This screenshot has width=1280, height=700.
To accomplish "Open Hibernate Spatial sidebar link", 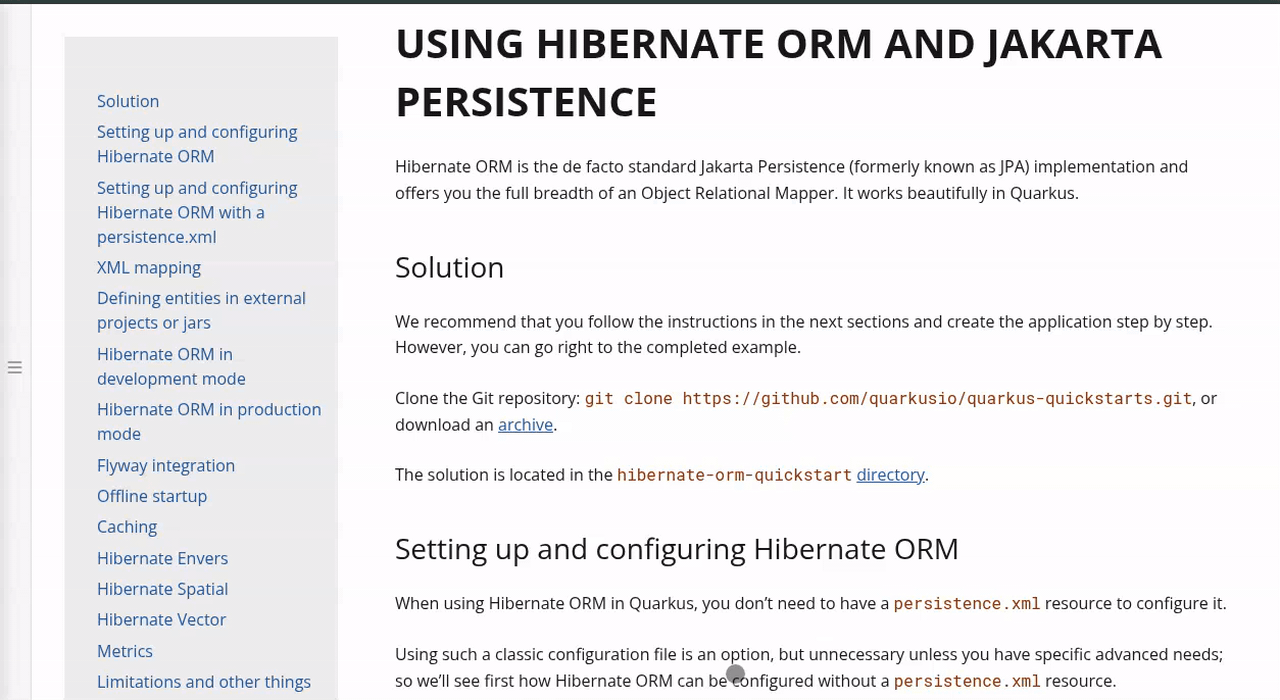I will point(162,589).
